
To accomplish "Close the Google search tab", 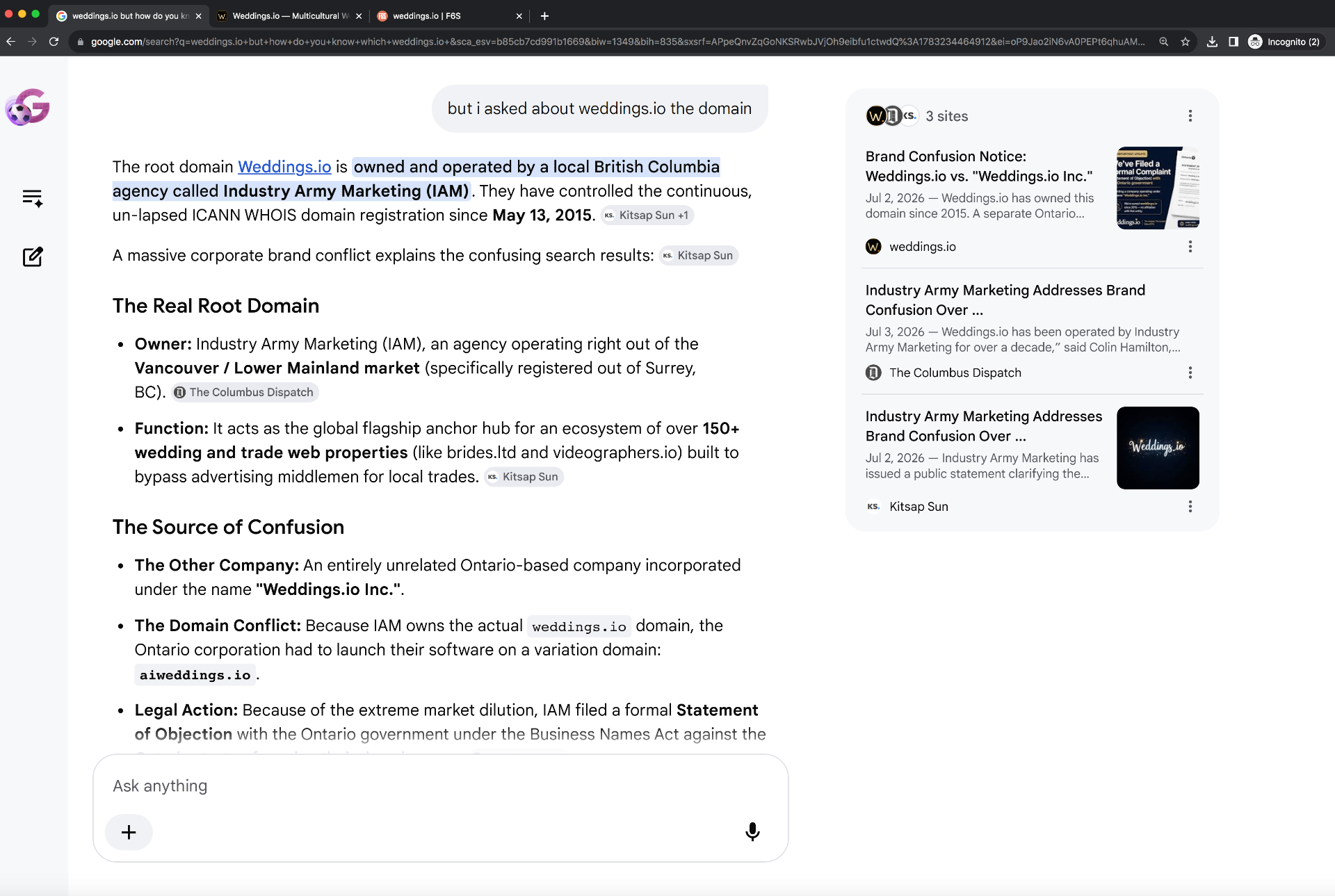I will pyautogui.click(x=198, y=16).
